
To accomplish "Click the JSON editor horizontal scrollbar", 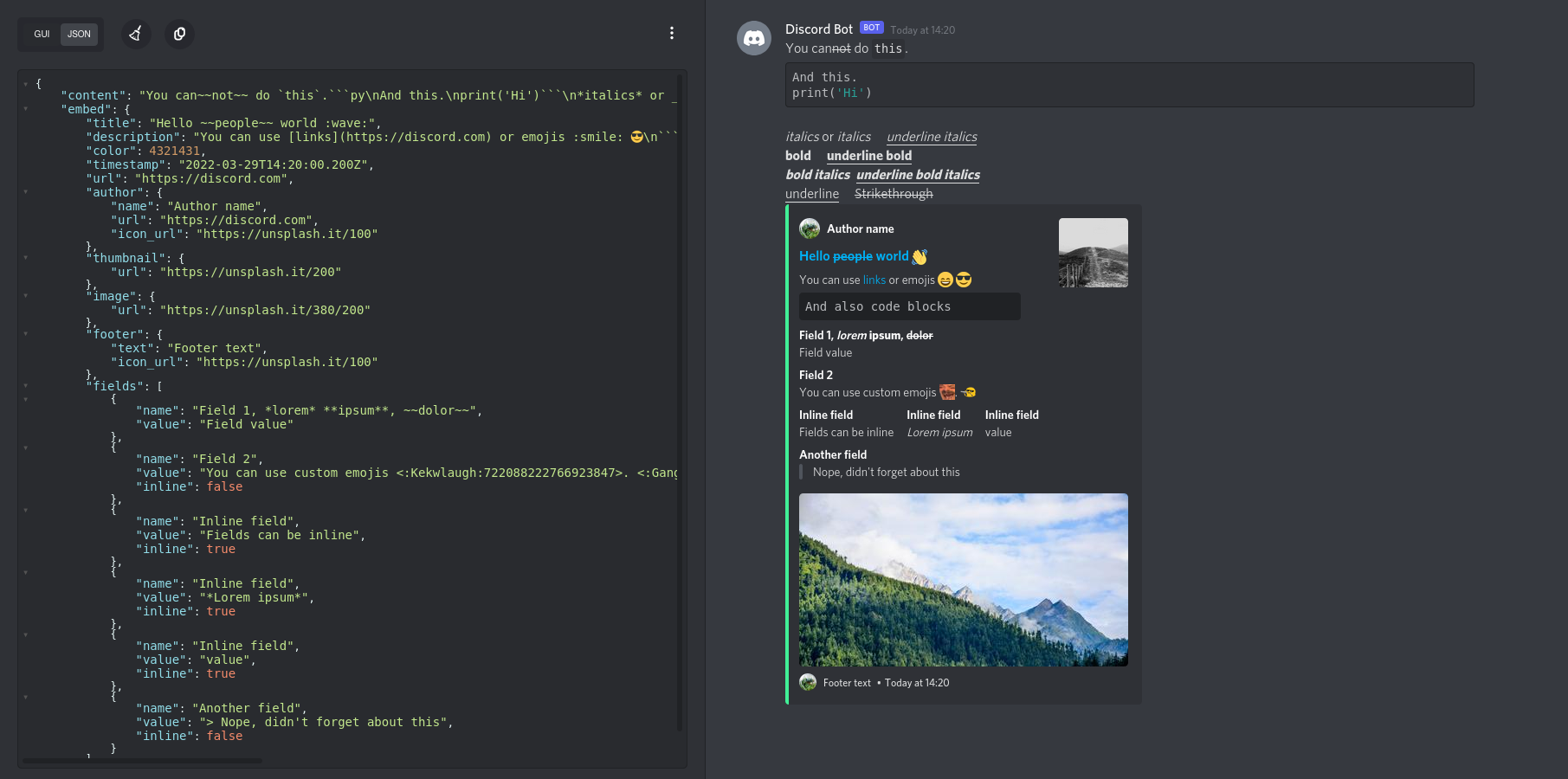I will [142, 761].
